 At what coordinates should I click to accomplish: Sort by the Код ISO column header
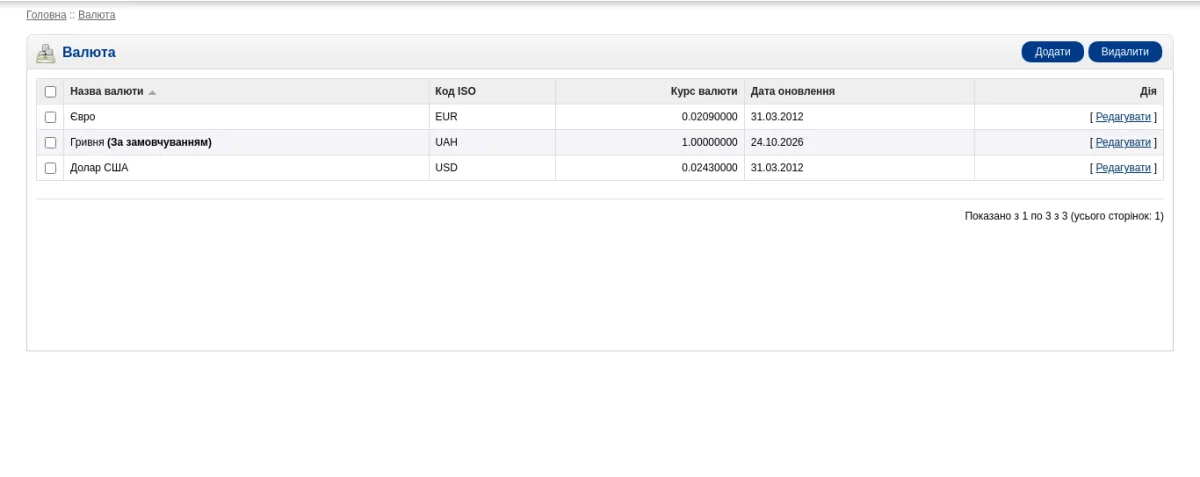tap(455, 91)
